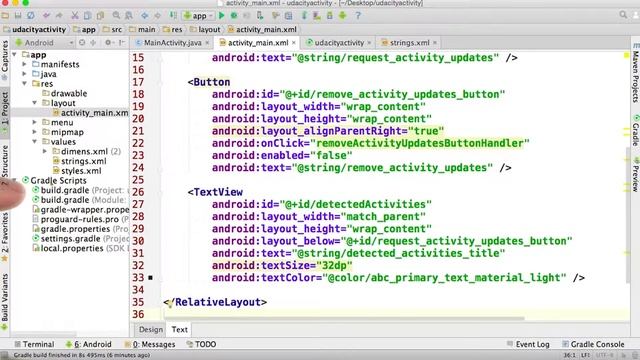Click the Copy toolbar icon
Viewport: 640px width, 360px height.
[87, 16]
